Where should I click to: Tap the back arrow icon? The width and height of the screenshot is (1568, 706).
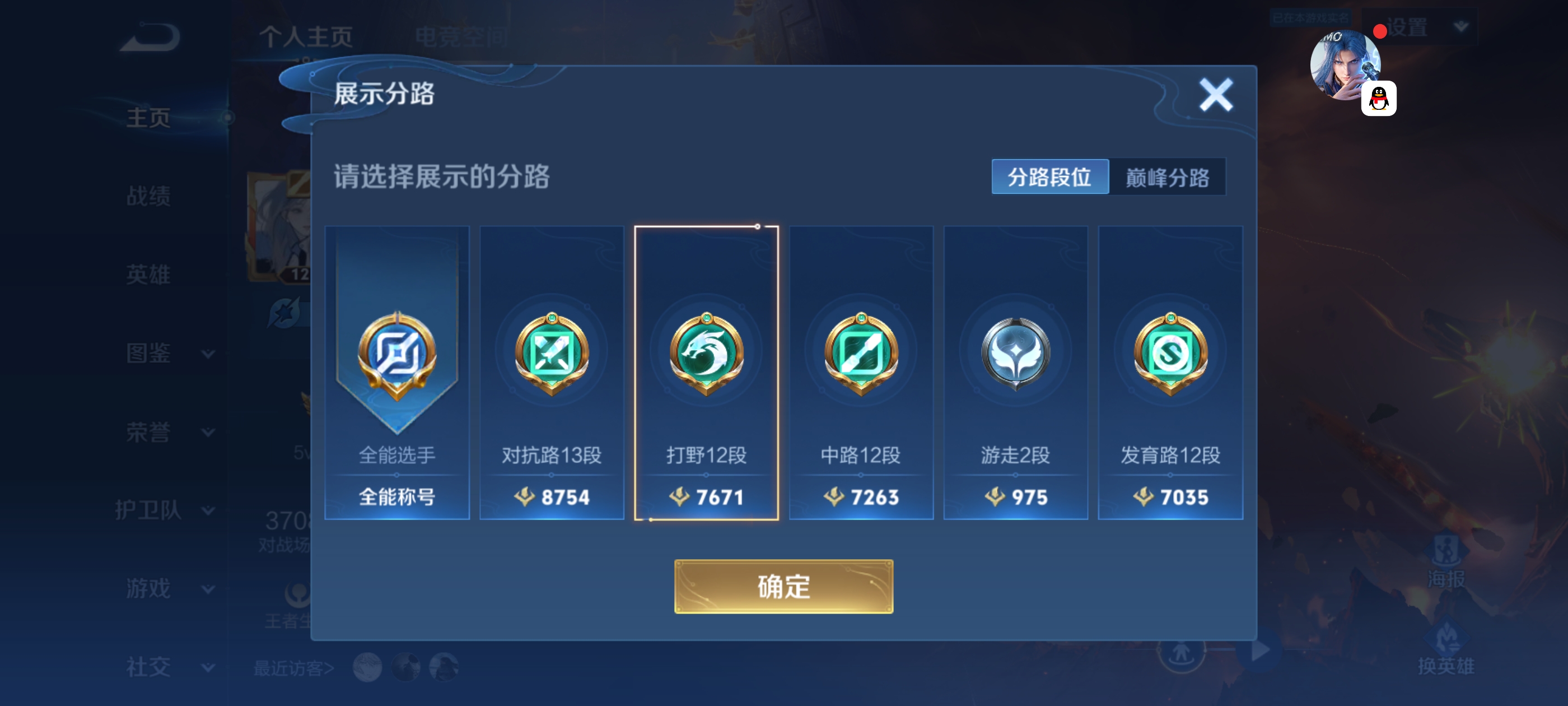point(150,36)
